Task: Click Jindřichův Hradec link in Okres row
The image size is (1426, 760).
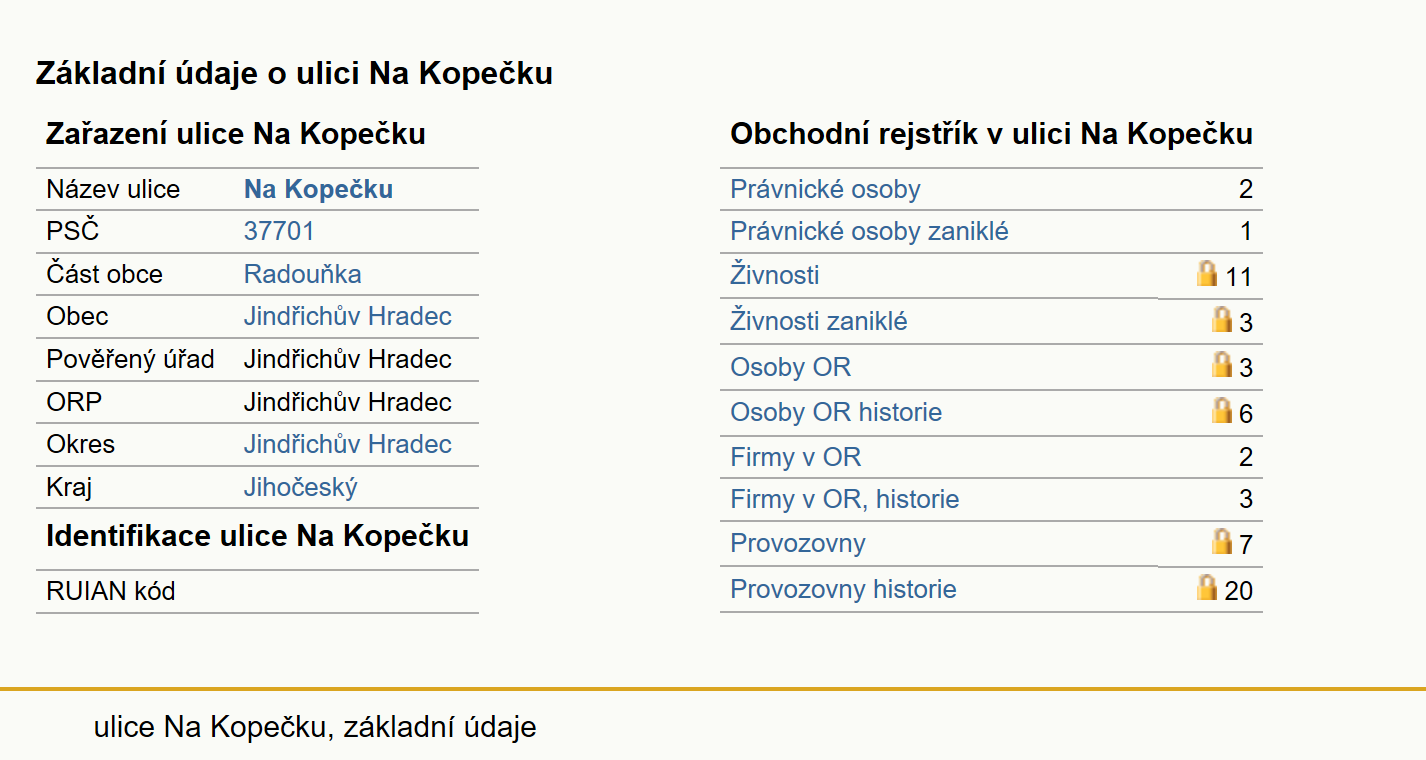Action: (347, 444)
